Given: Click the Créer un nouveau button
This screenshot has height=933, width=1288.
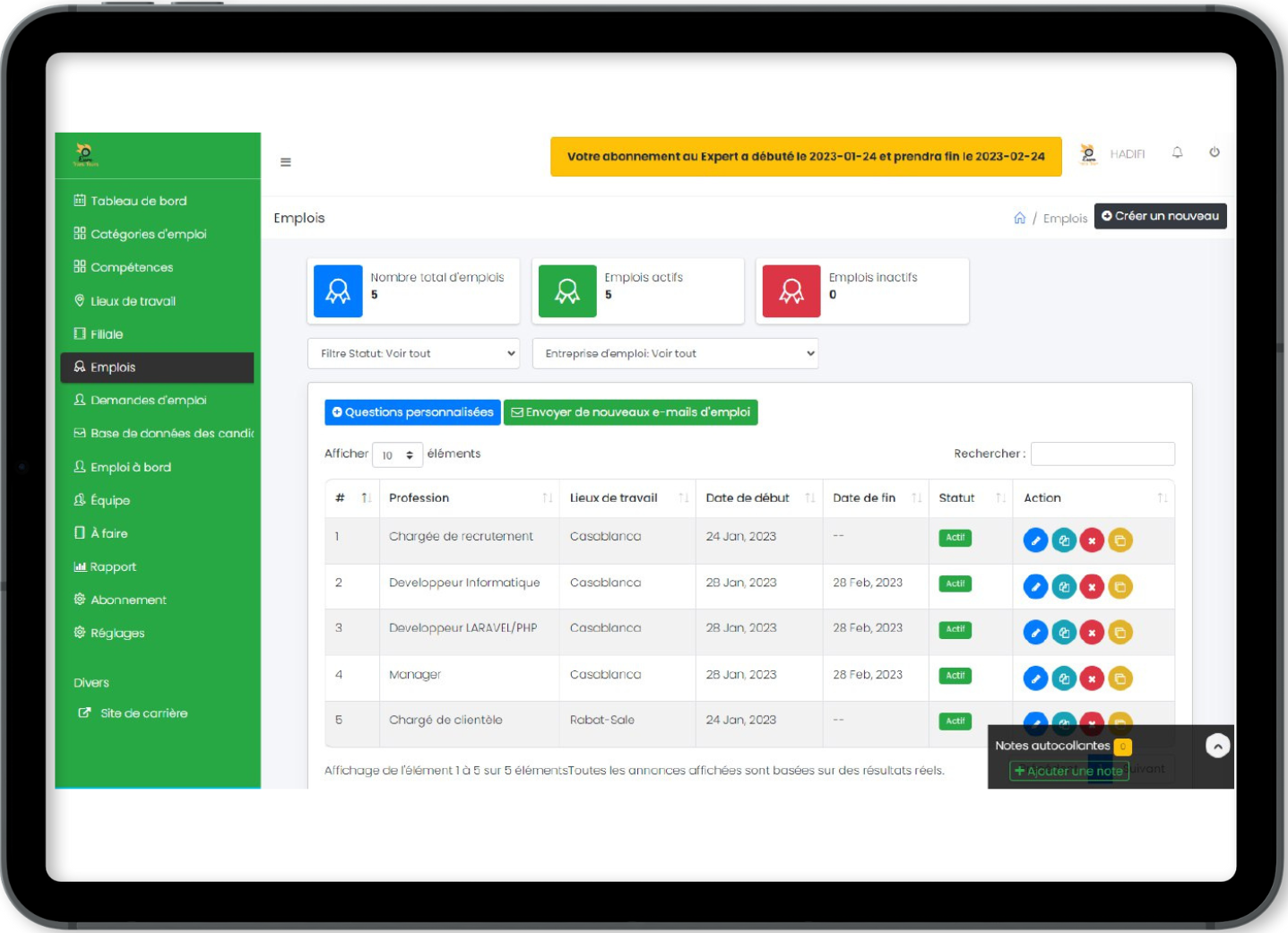Looking at the screenshot, I should (x=1160, y=216).
